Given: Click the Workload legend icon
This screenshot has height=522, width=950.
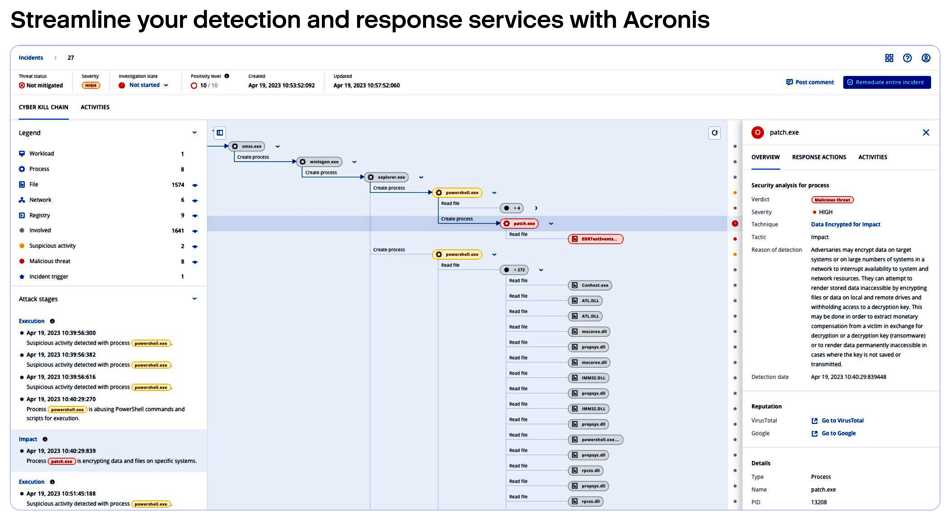Looking at the screenshot, I should pyautogui.click(x=22, y=154).
